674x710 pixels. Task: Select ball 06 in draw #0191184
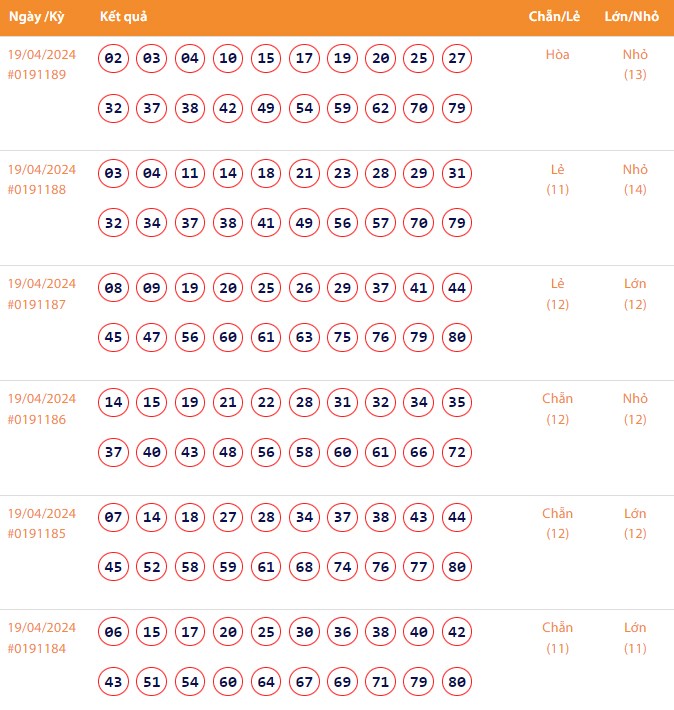coord(114,633)
